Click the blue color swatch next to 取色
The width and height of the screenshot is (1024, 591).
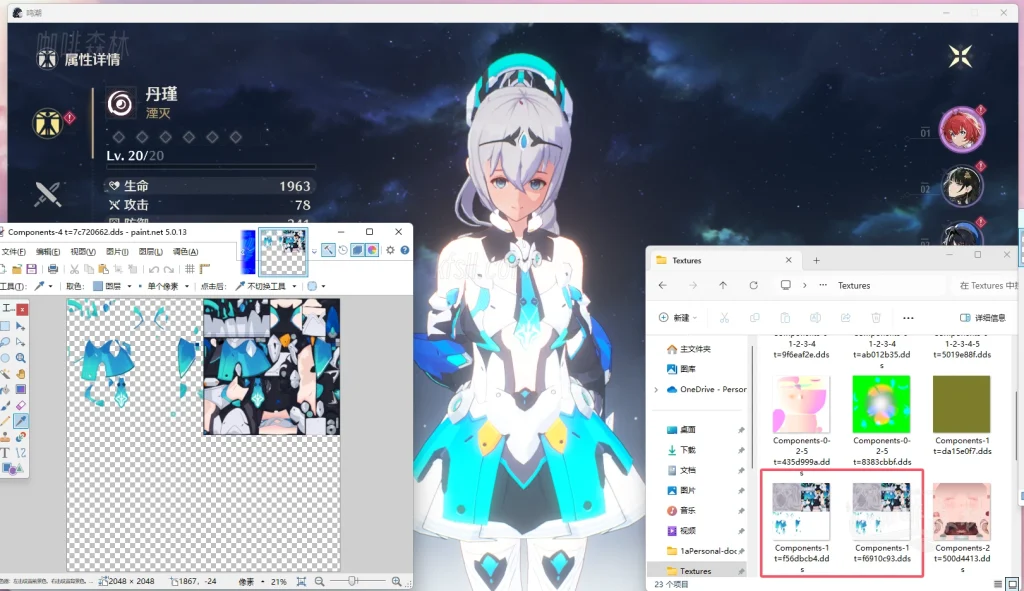click(x=98, y=285)
